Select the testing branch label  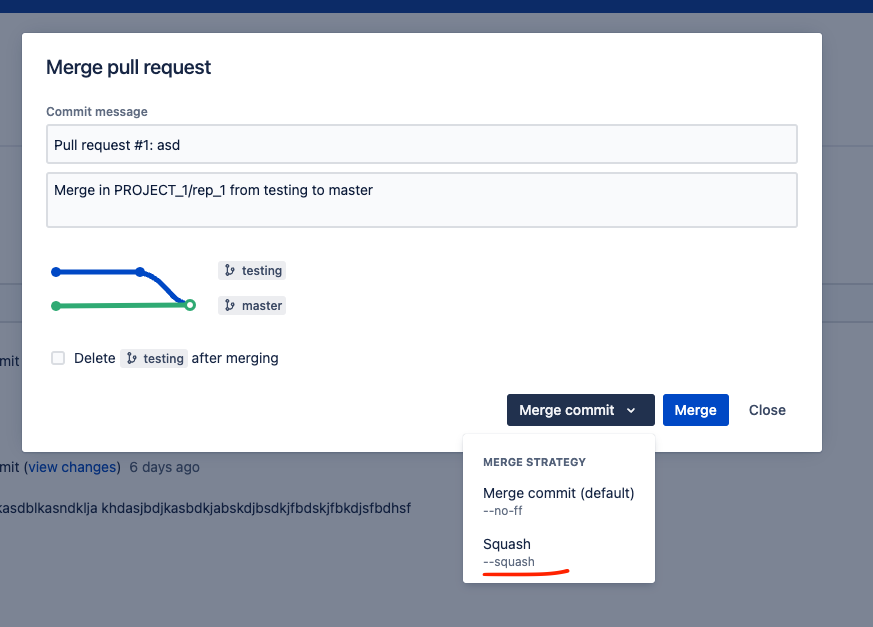pos(252,270)
